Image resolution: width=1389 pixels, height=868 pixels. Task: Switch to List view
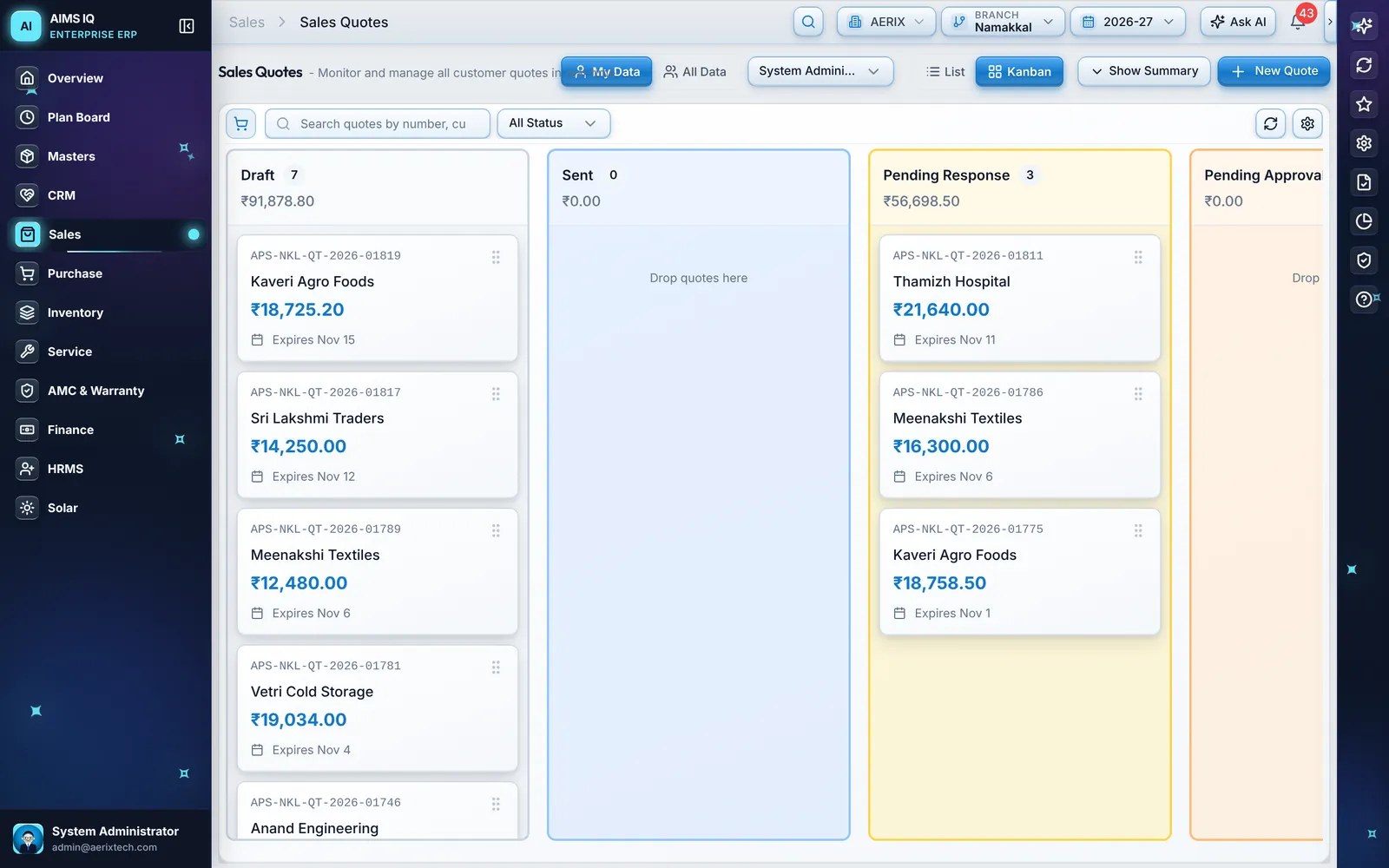click(945, 71)
